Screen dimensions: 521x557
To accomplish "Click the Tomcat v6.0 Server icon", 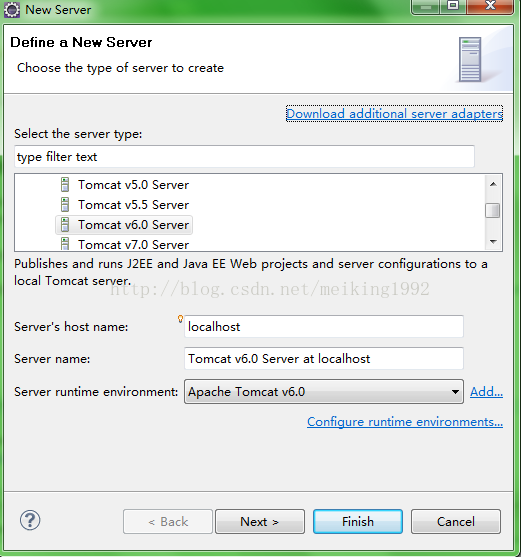I will 65,225.
